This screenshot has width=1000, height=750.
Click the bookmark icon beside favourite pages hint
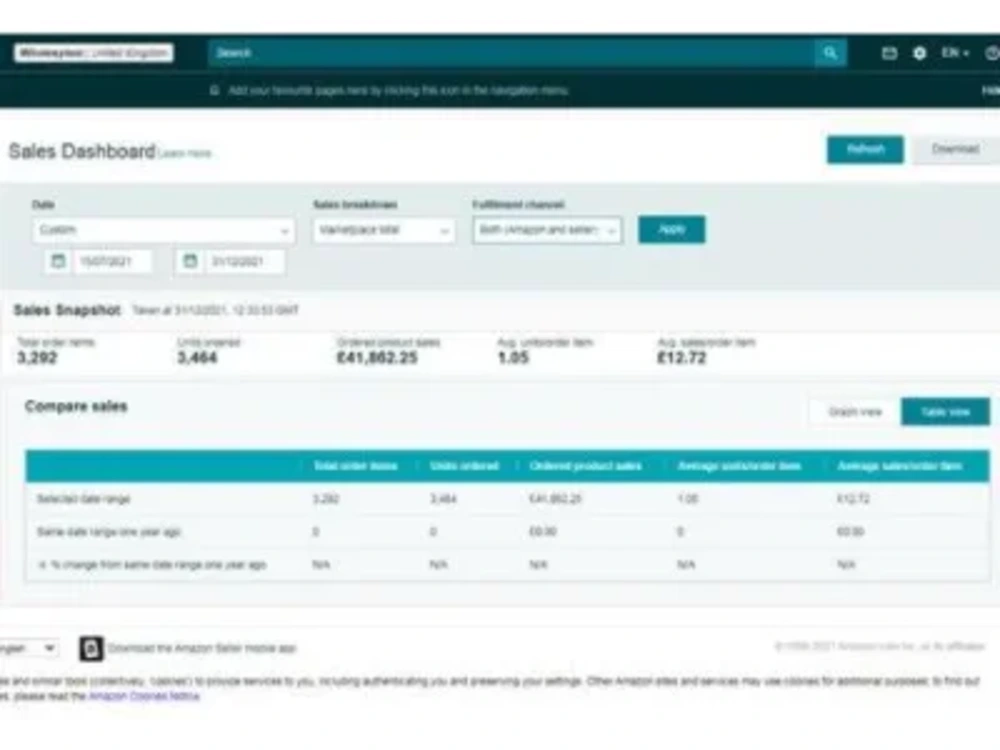click(x=215, y=91)
